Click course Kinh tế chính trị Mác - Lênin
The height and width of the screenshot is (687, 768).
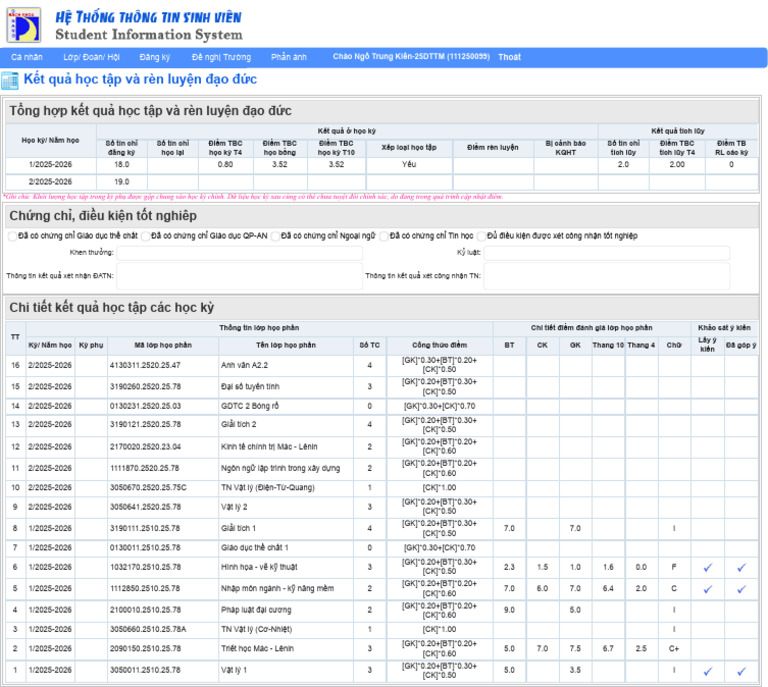[x=269, y=447]
